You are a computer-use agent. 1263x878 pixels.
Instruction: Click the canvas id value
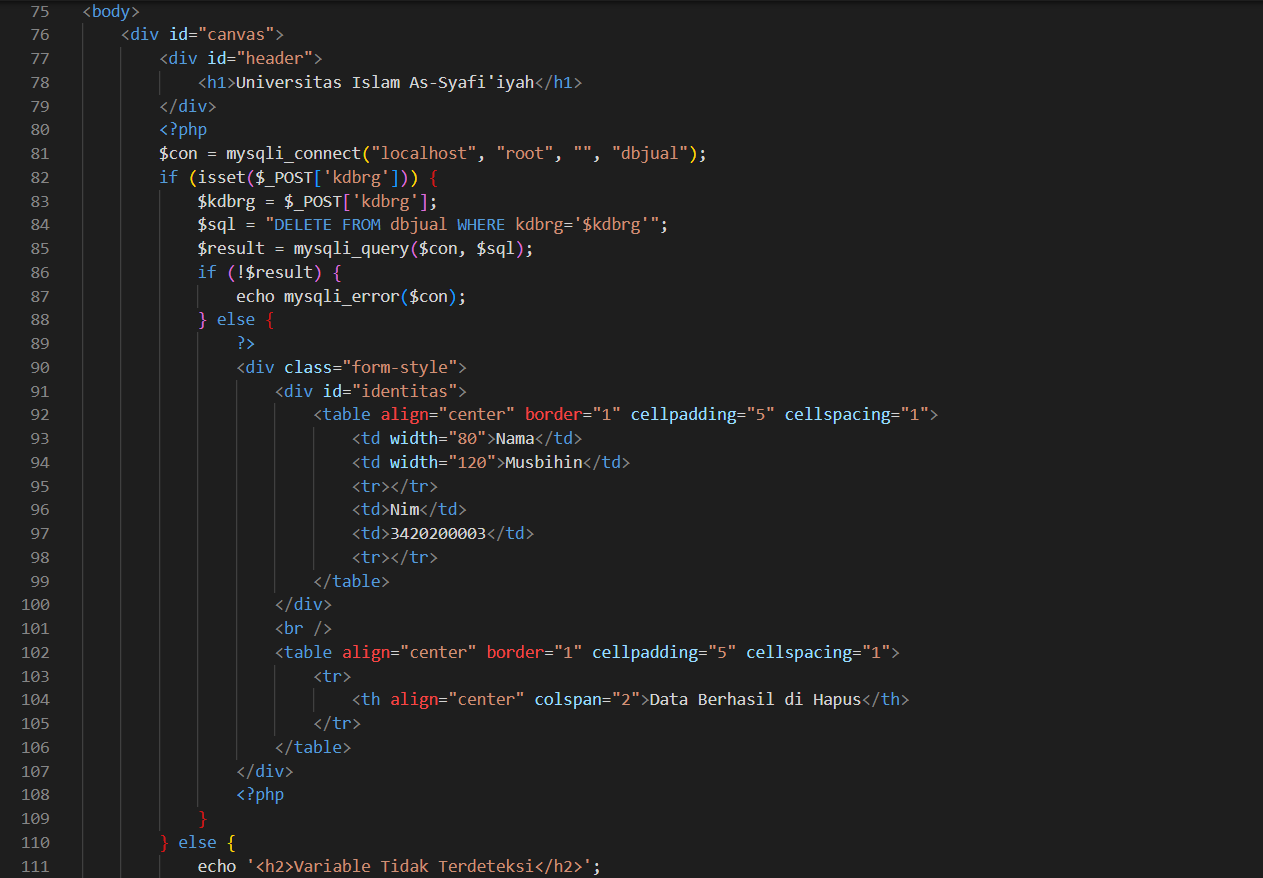(x=236, y=35)
